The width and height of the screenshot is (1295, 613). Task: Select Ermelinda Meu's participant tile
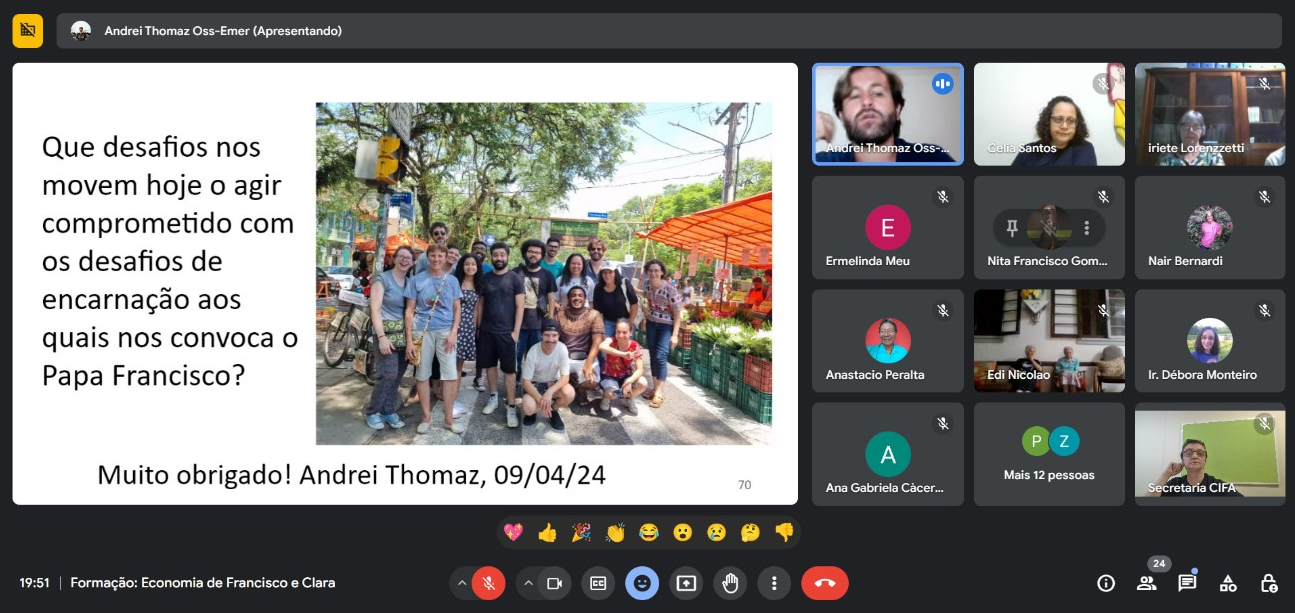click(x=888, y=228)
